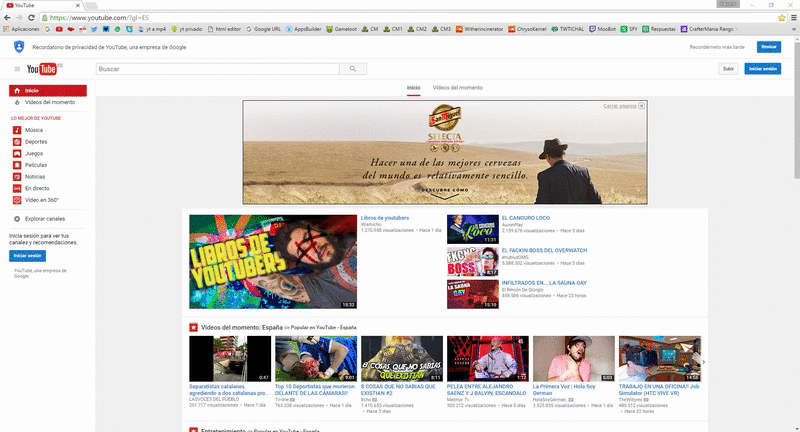800x432 pixels.
Task: Click the YouTube logo
Action: (42, 69)
